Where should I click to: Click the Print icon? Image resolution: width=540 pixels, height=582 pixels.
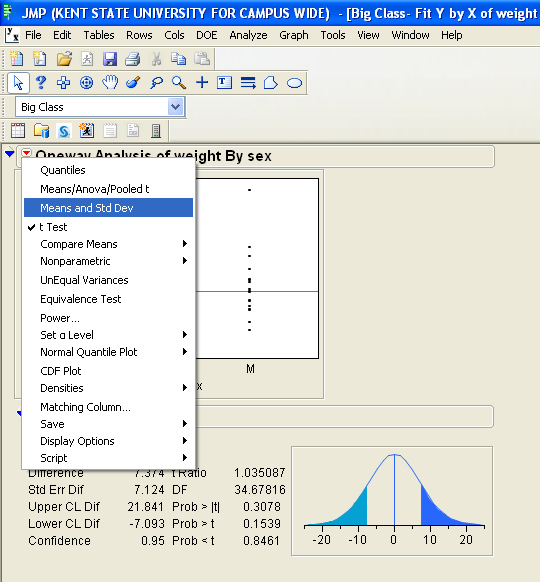[133, 59]
